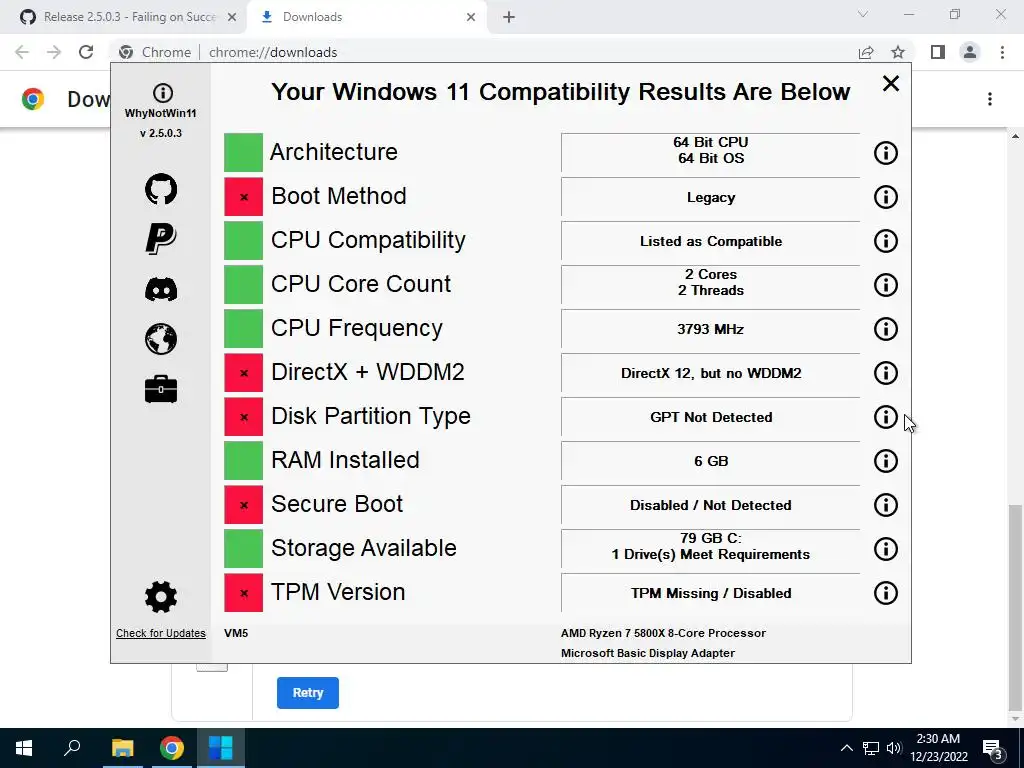Viewport: 1024px width, 768px height.
Task: Bookmark this page with the star
Action: point(898,52)
